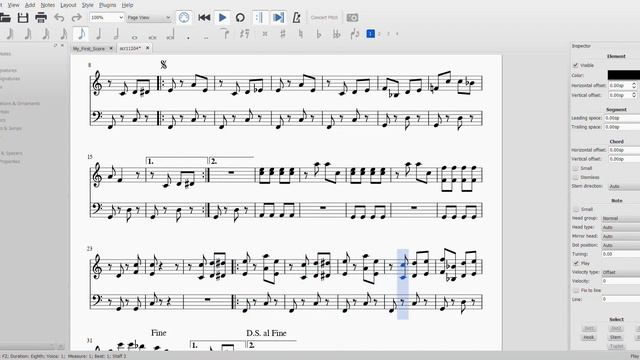Open the View menu
The image size is (640, 360).
[13, 5]
